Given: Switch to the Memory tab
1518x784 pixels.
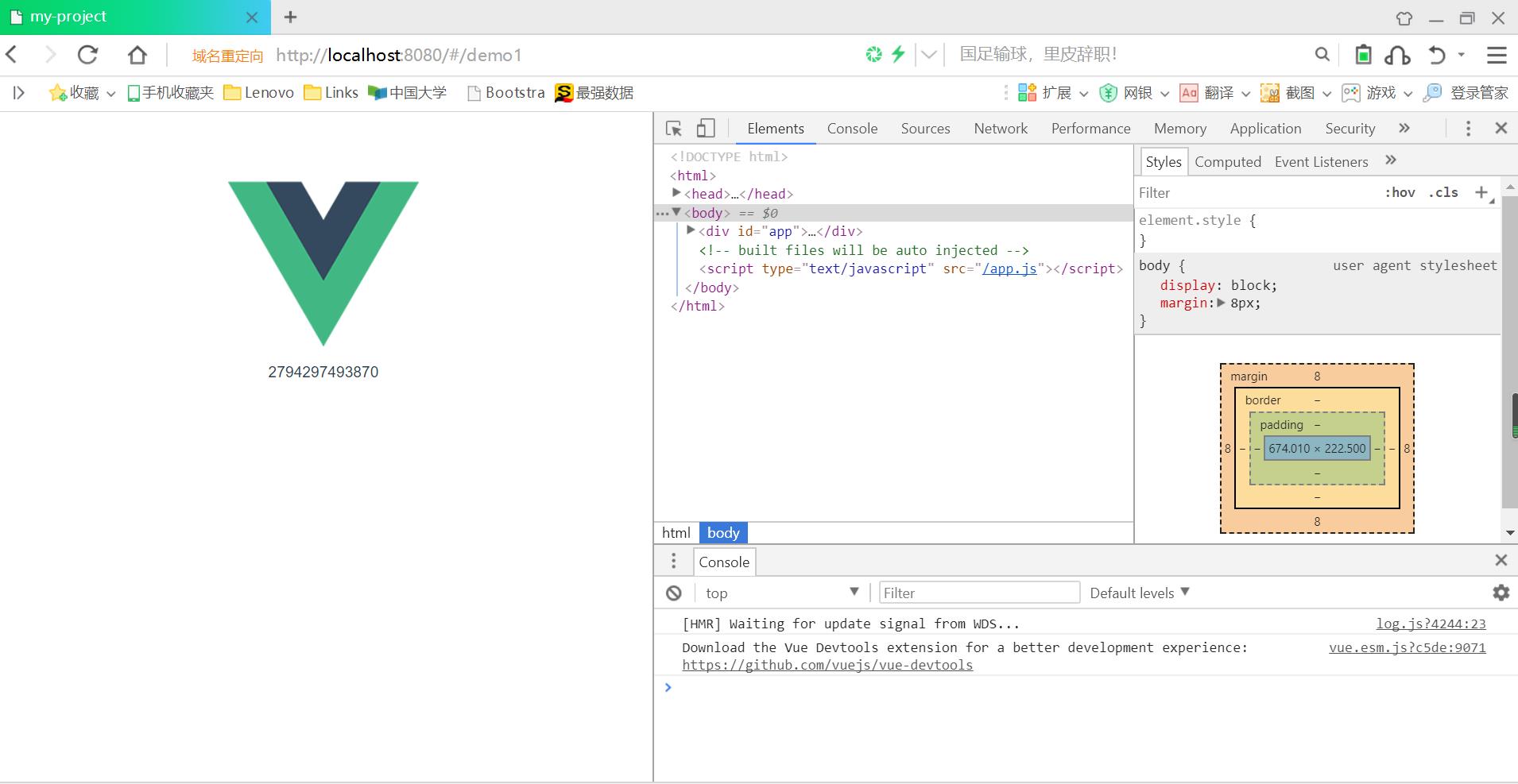Looking at the screenshot, I should coord(1180,129).
